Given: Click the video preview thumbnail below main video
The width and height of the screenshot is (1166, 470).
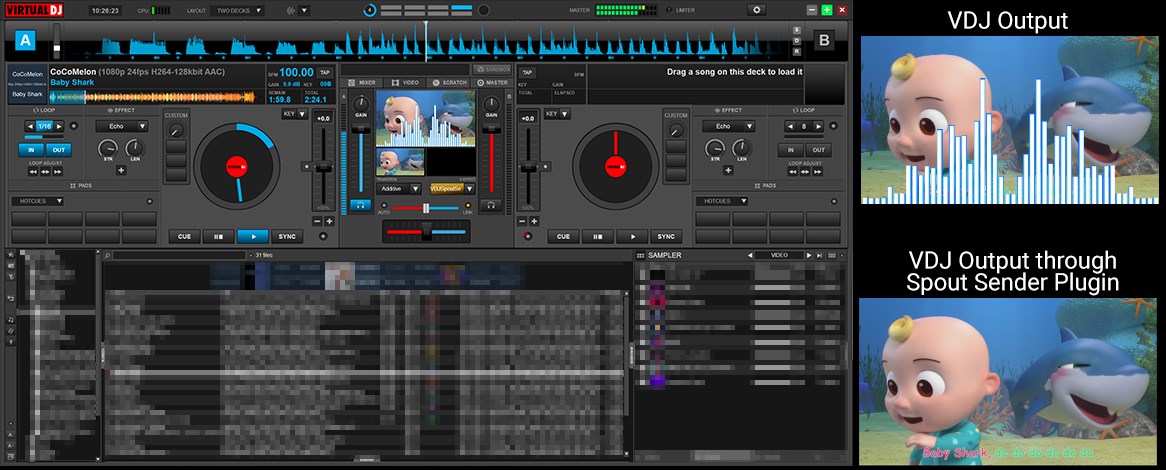Looking at the screenshot, I should (400, 161).
